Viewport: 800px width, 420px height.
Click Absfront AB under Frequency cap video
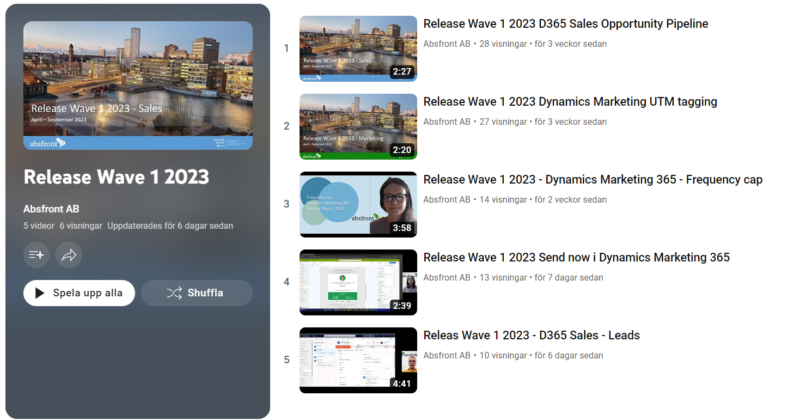pyautogui.click(x=447, y=200)
